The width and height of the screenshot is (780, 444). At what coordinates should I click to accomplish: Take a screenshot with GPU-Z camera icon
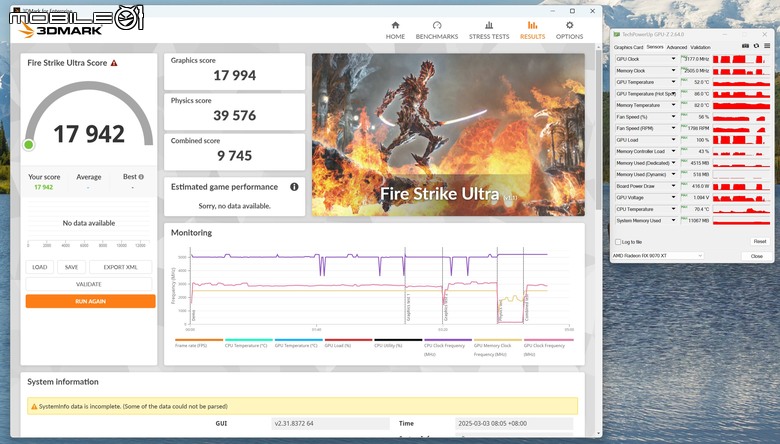745,46
